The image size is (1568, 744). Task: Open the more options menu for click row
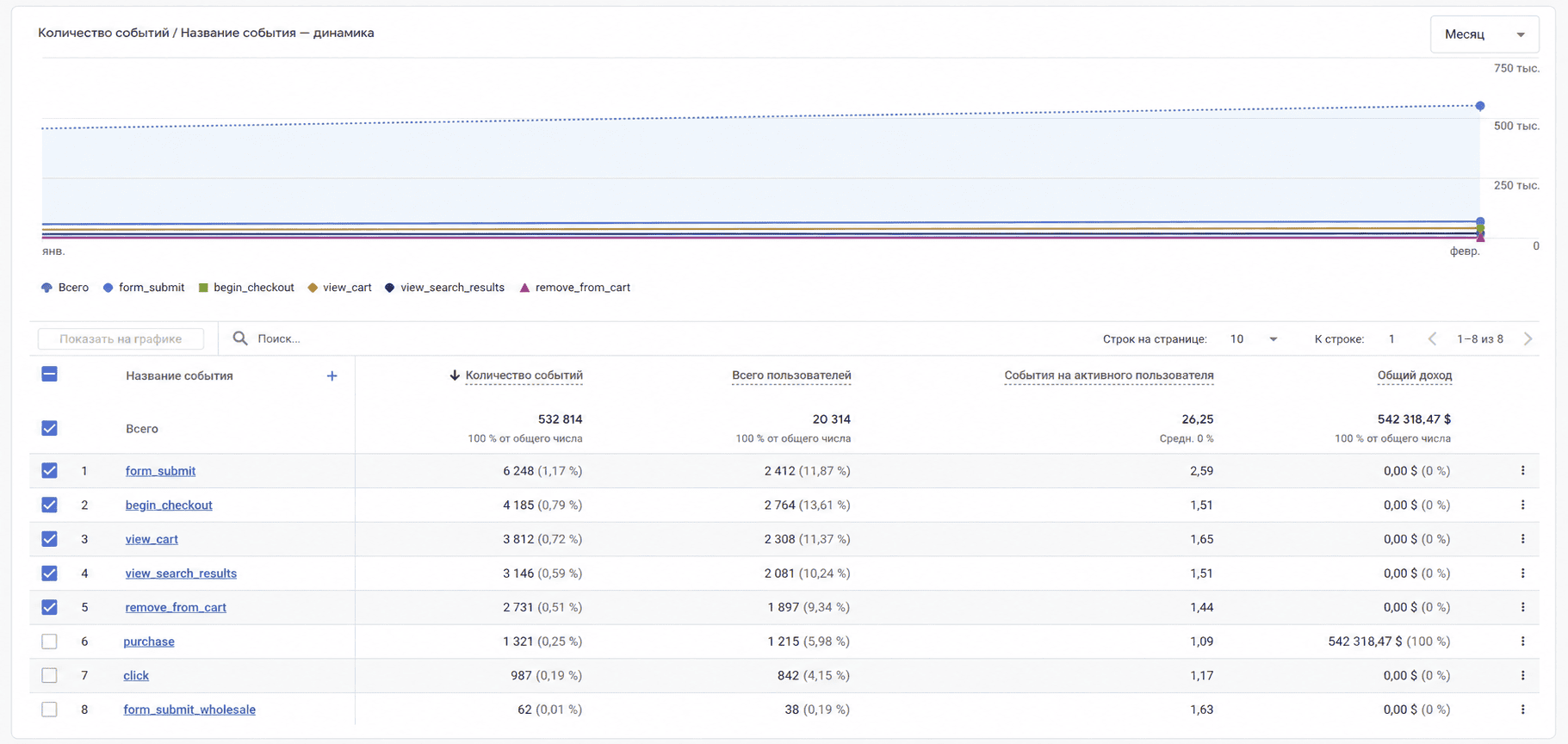click(x=1522, y=676)
